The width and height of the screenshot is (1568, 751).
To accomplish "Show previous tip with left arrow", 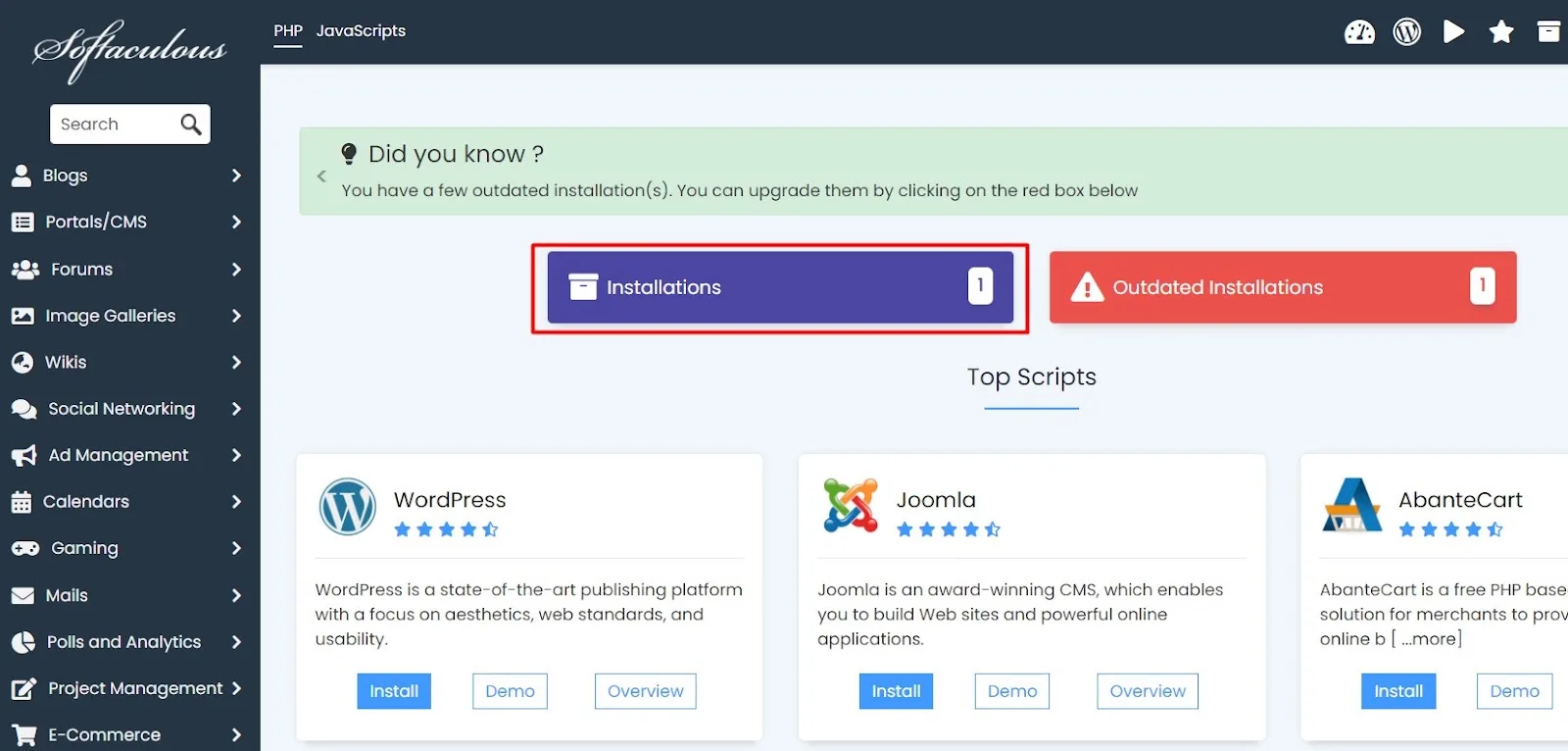I will tap(321, 176).
